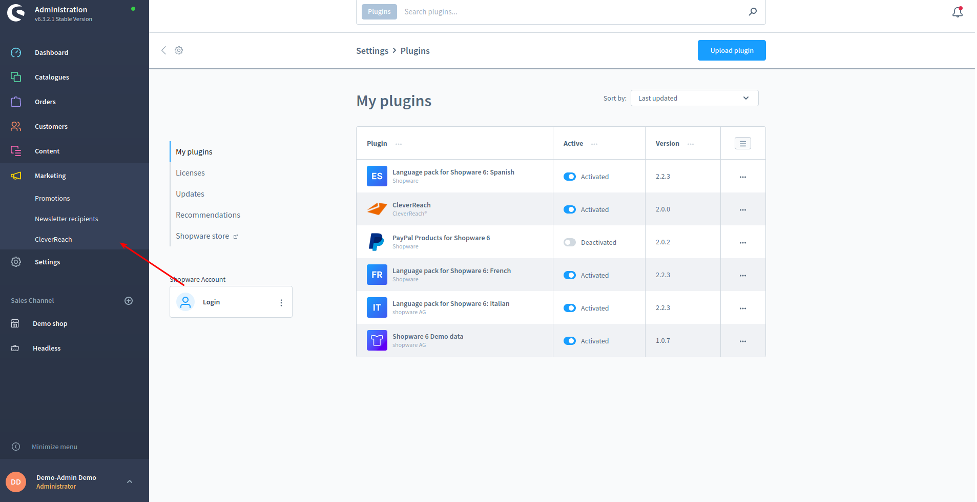Open the Dashboard menu icon
The width and height of the screenshot is (977, 502).
(x=16, y=53)
